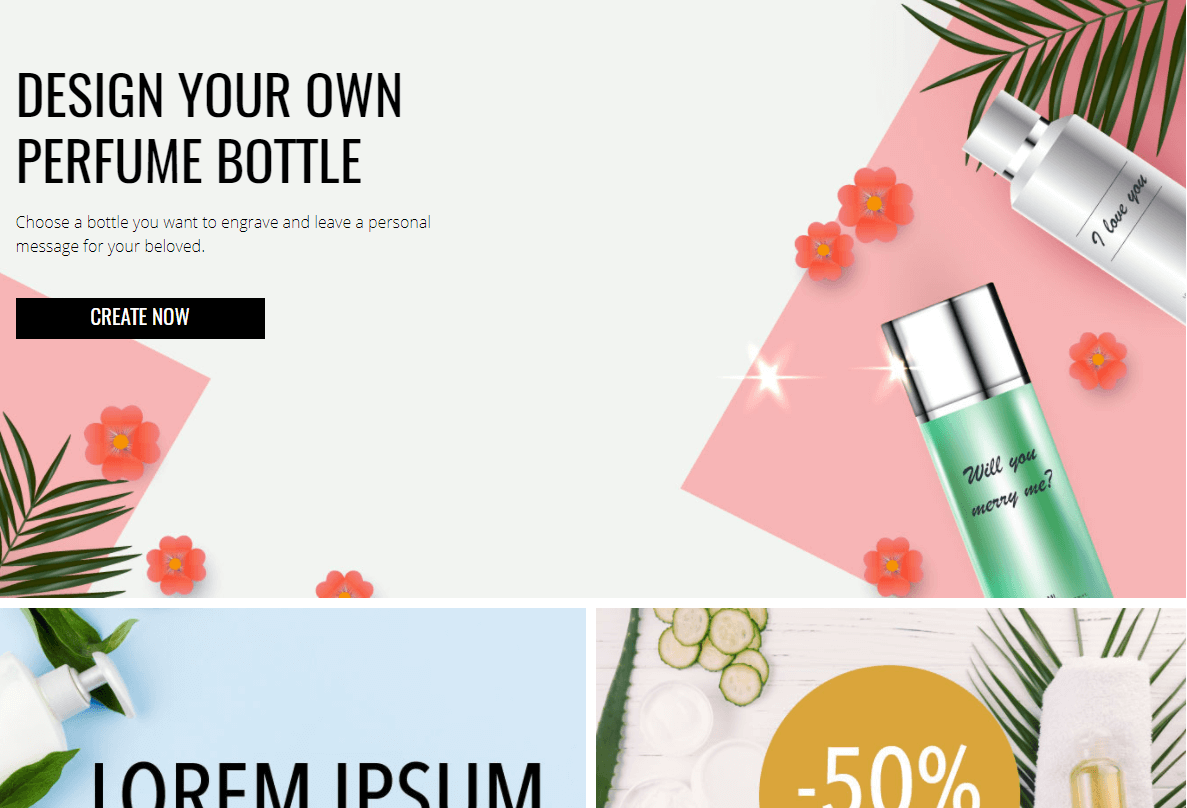This screenshot has height=808, width=1187.
Task: Click the CREATE NOW button
Action: [x=140, y=318]
